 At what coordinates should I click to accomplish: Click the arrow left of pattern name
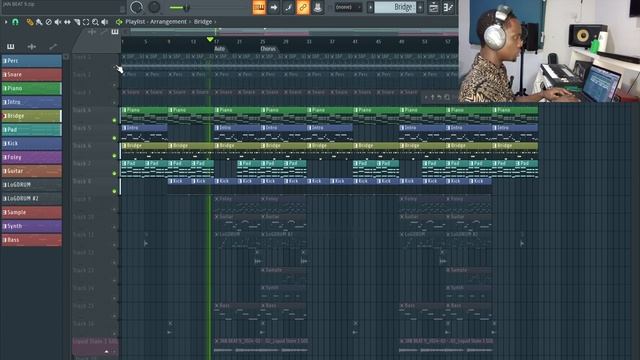370,7
